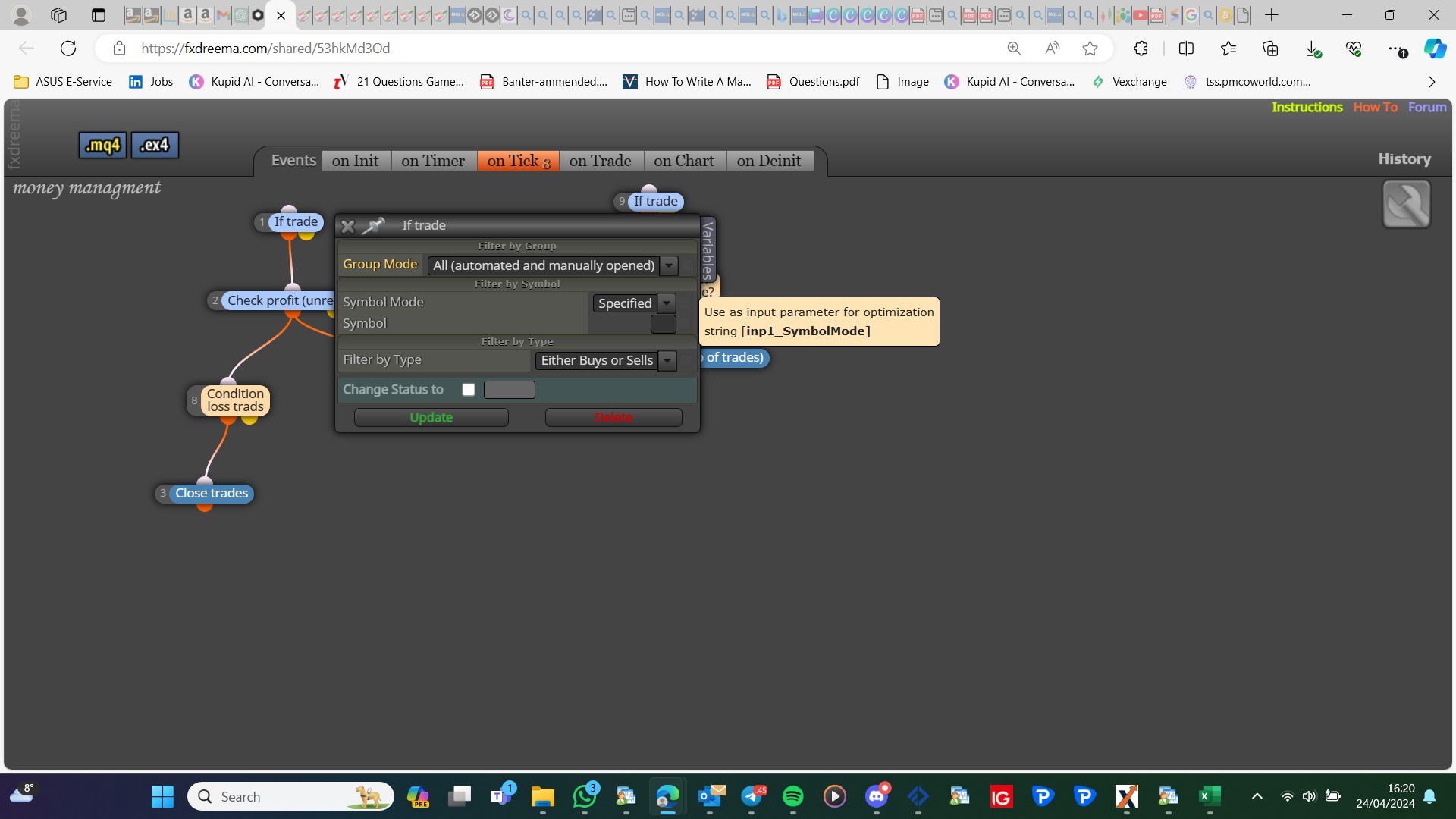Open browser Collections

pos(1270,49)
